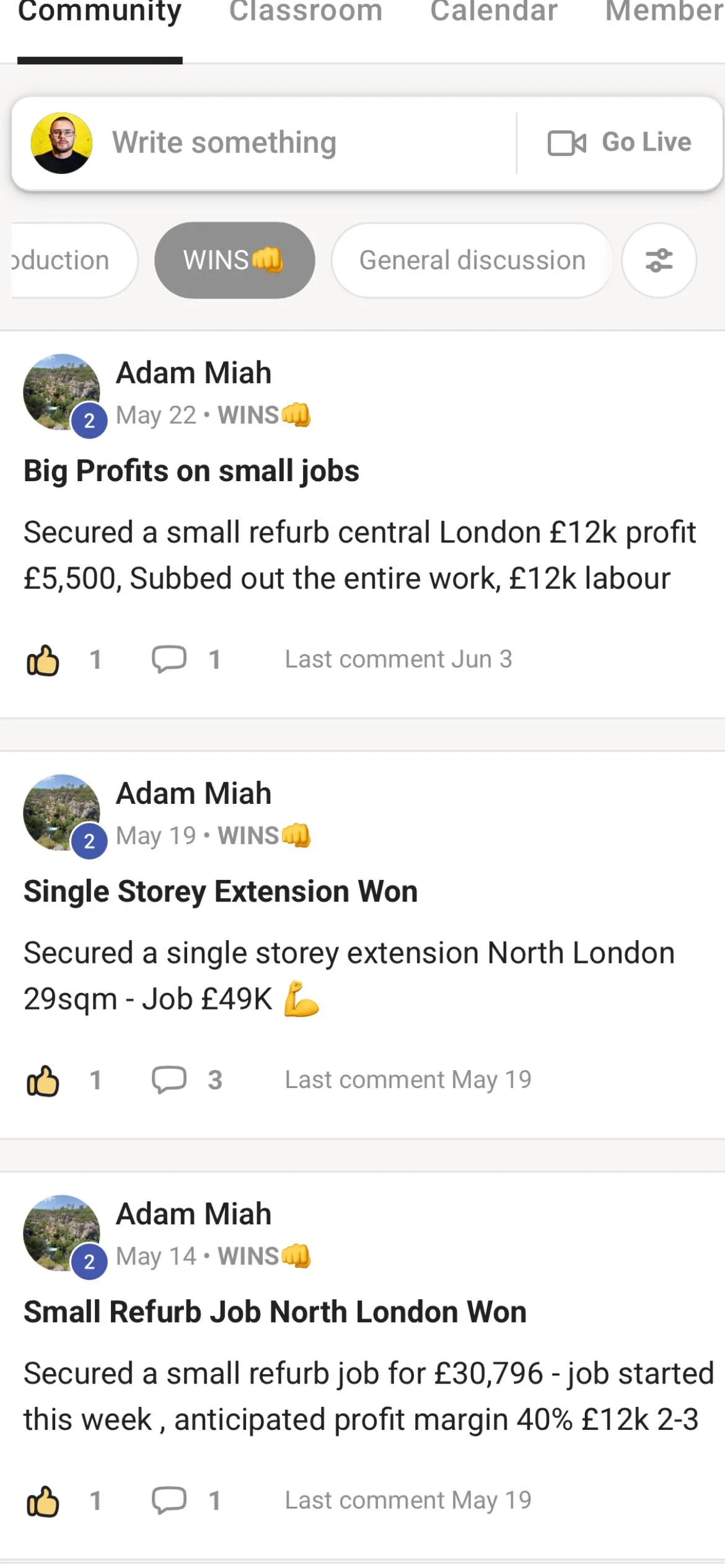This screenshot has width=725, height=1568.
Task: Open the Members tab
Action: pos(664,12)
